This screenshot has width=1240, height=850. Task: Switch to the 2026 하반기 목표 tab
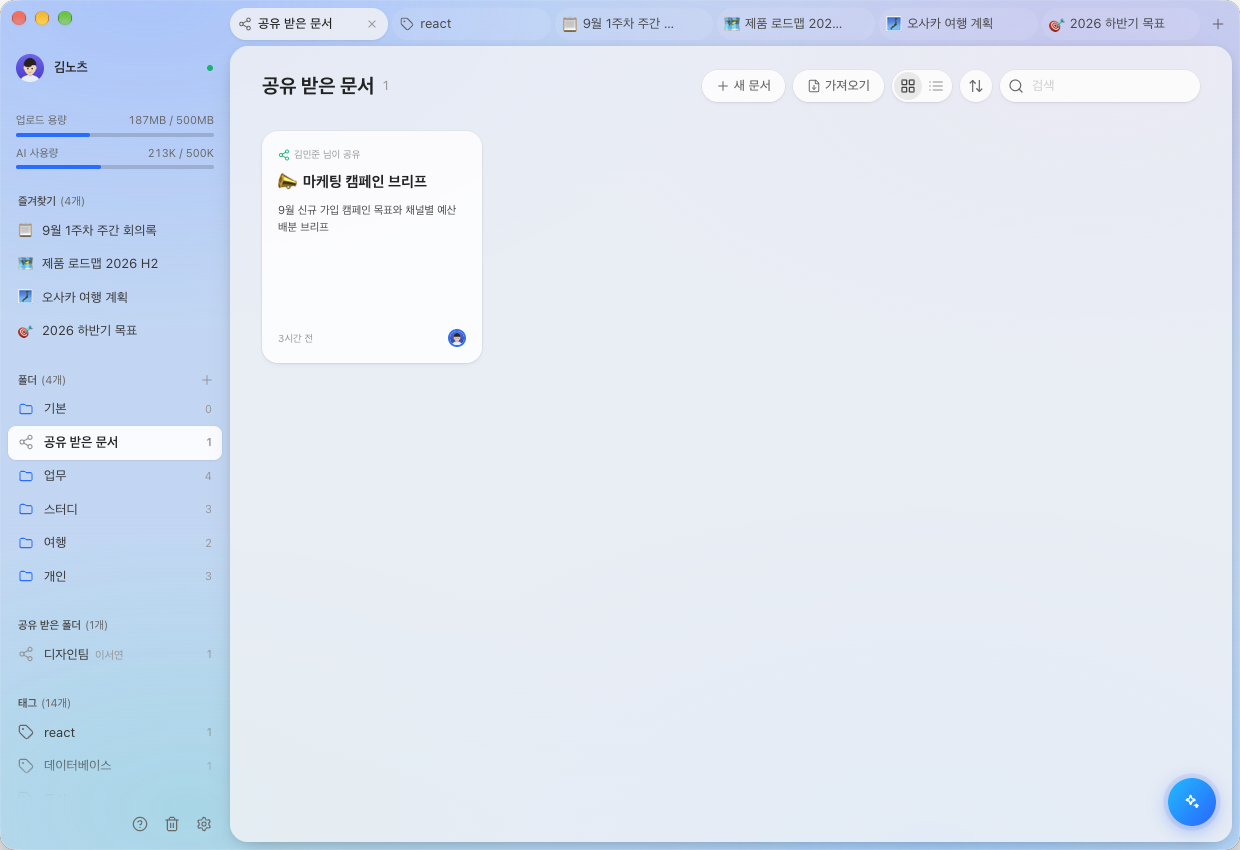point(1120,24)
